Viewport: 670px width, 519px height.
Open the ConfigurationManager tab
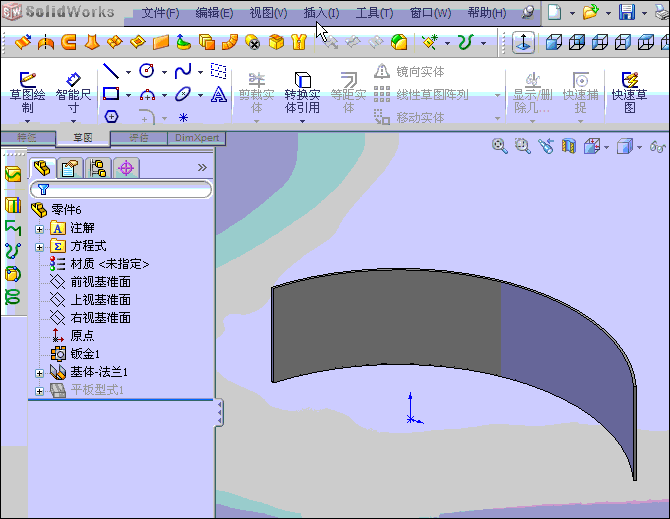point(98,168)
